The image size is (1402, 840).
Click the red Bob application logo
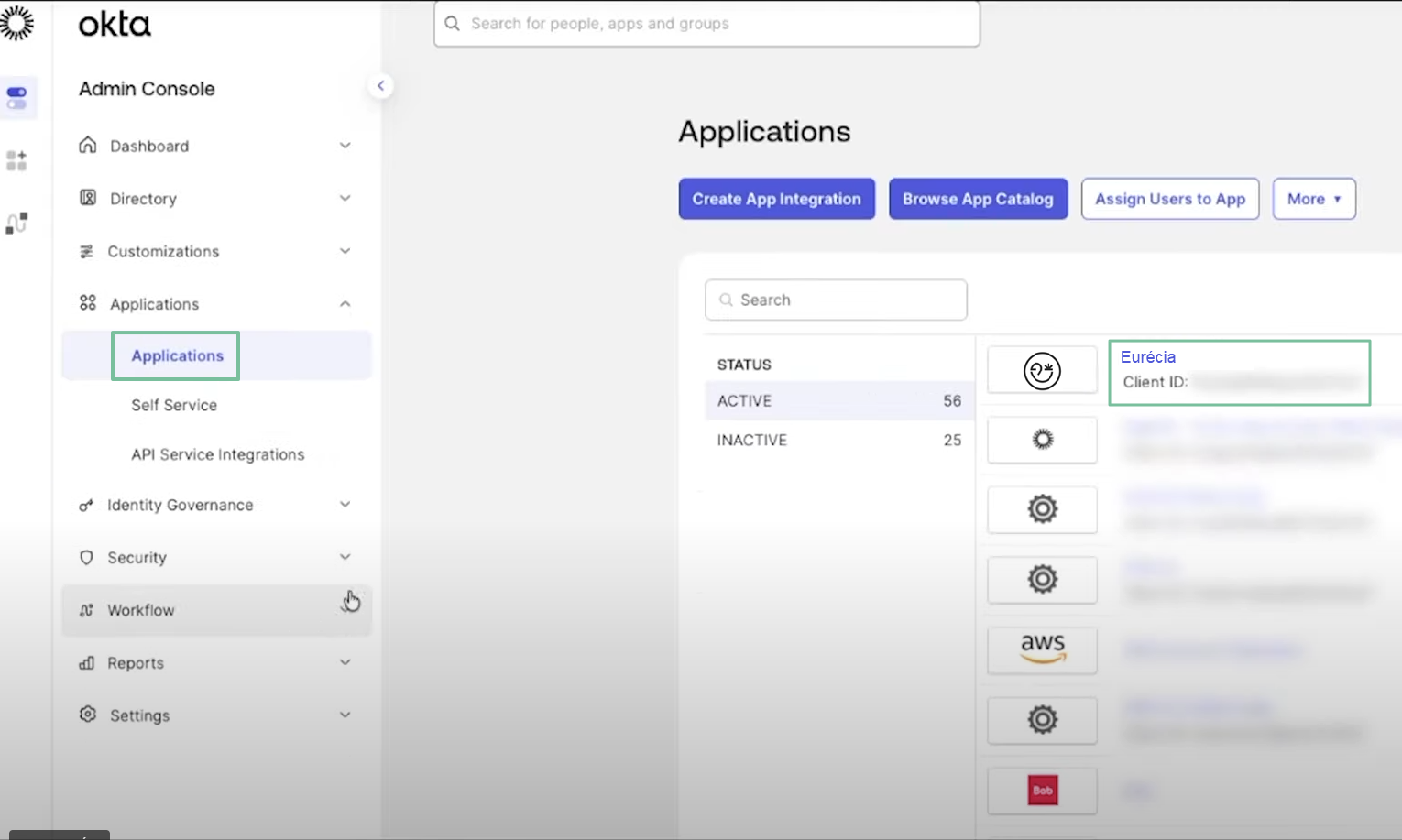(1042, 790)
